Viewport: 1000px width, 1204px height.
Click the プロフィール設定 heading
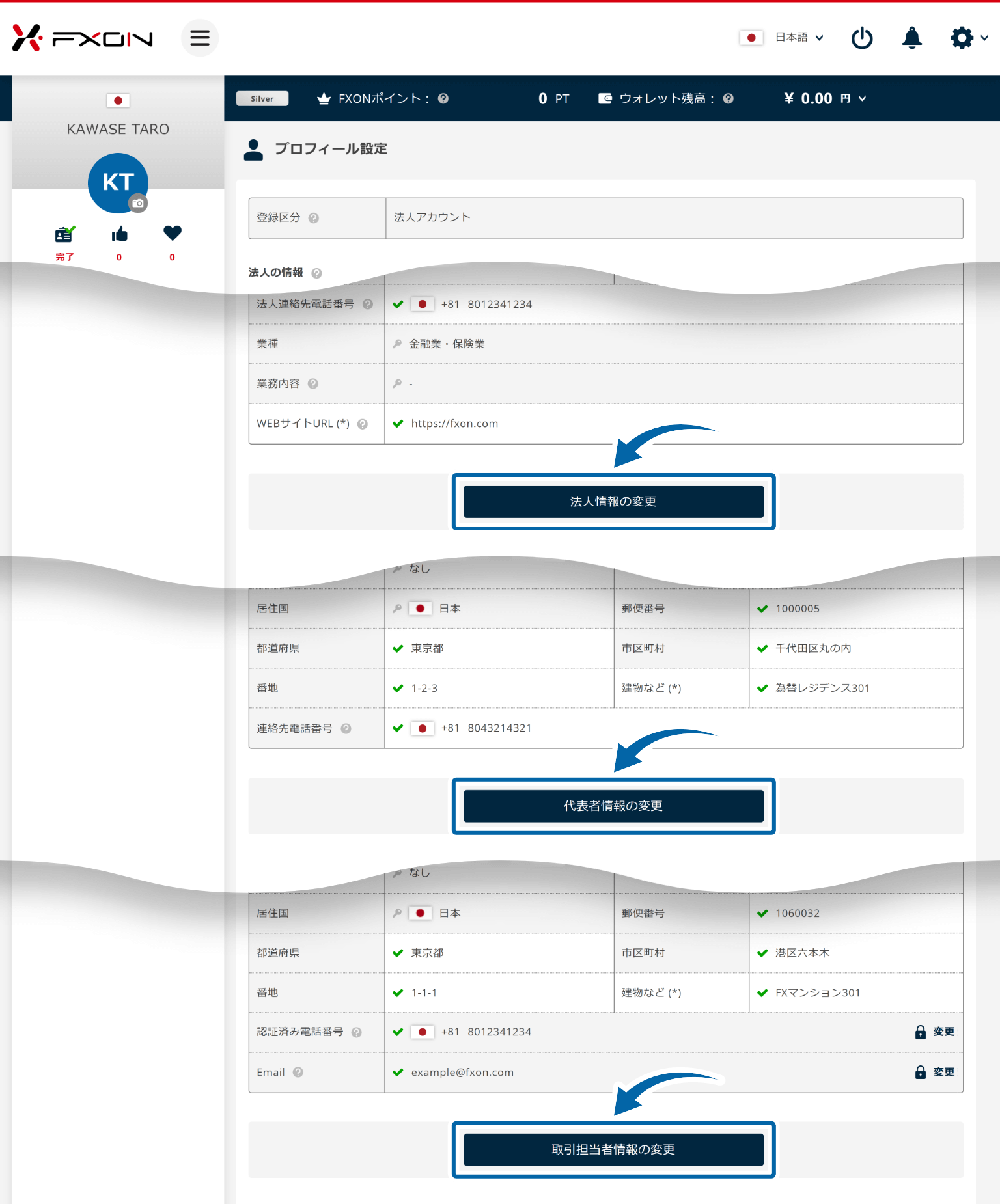[x=331, y=149]
